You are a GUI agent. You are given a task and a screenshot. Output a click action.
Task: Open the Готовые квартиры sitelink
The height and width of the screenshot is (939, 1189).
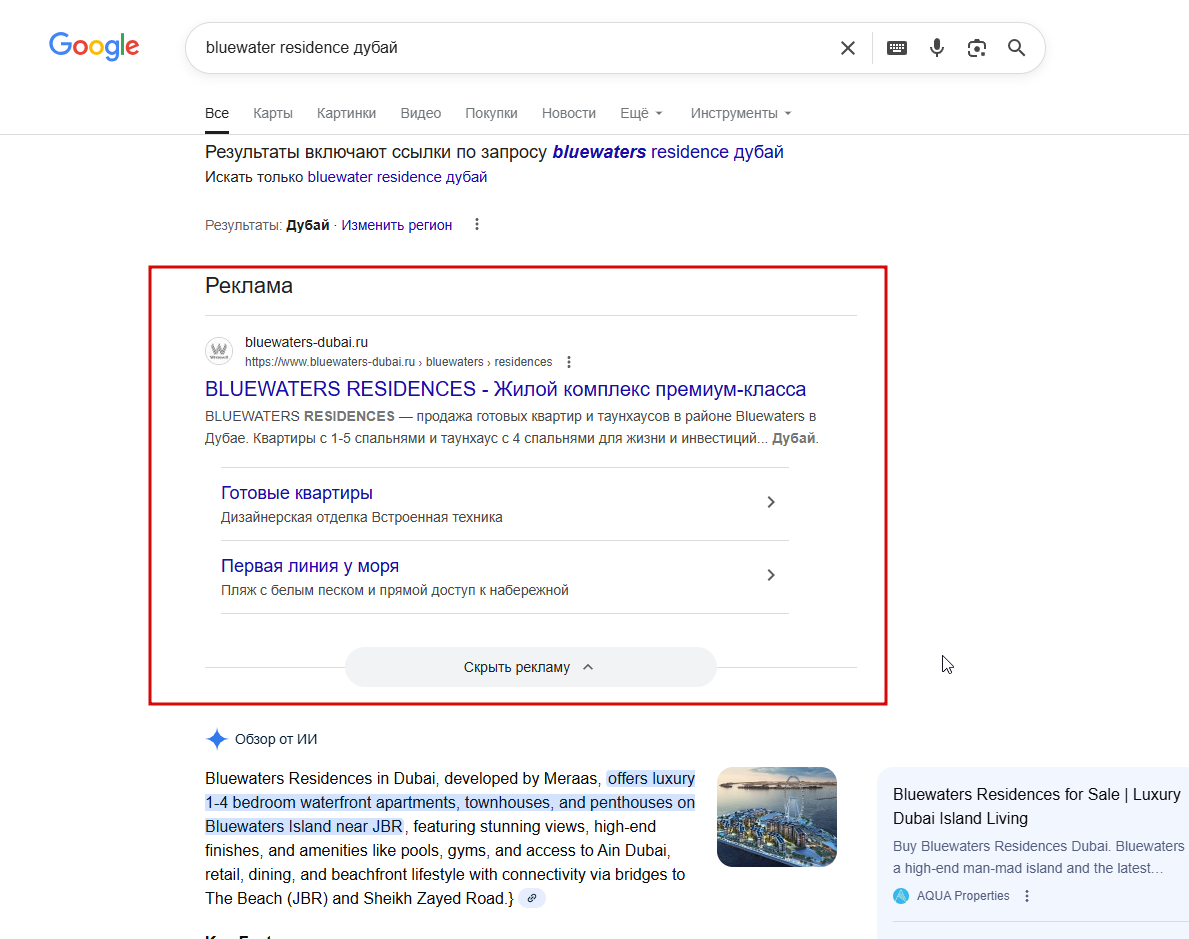(296, 493)
